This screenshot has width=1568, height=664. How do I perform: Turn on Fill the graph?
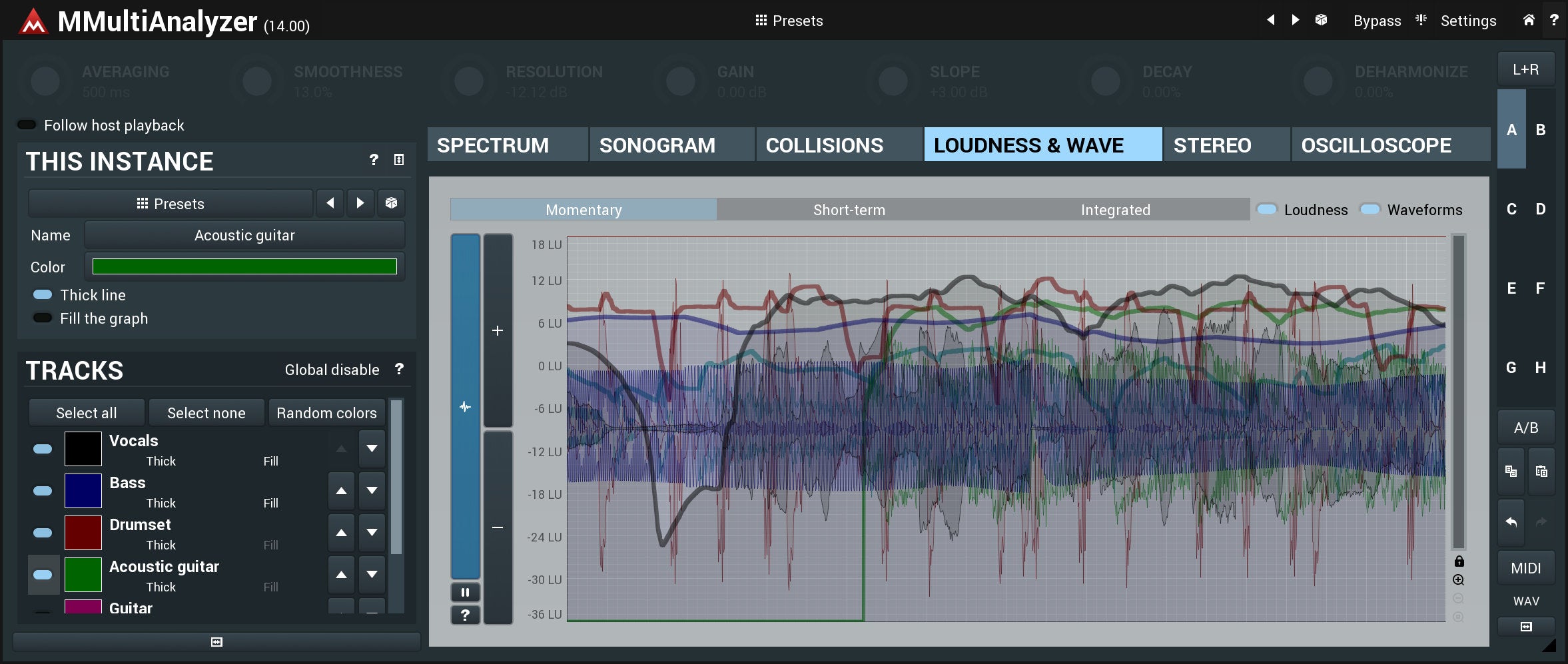43,318
